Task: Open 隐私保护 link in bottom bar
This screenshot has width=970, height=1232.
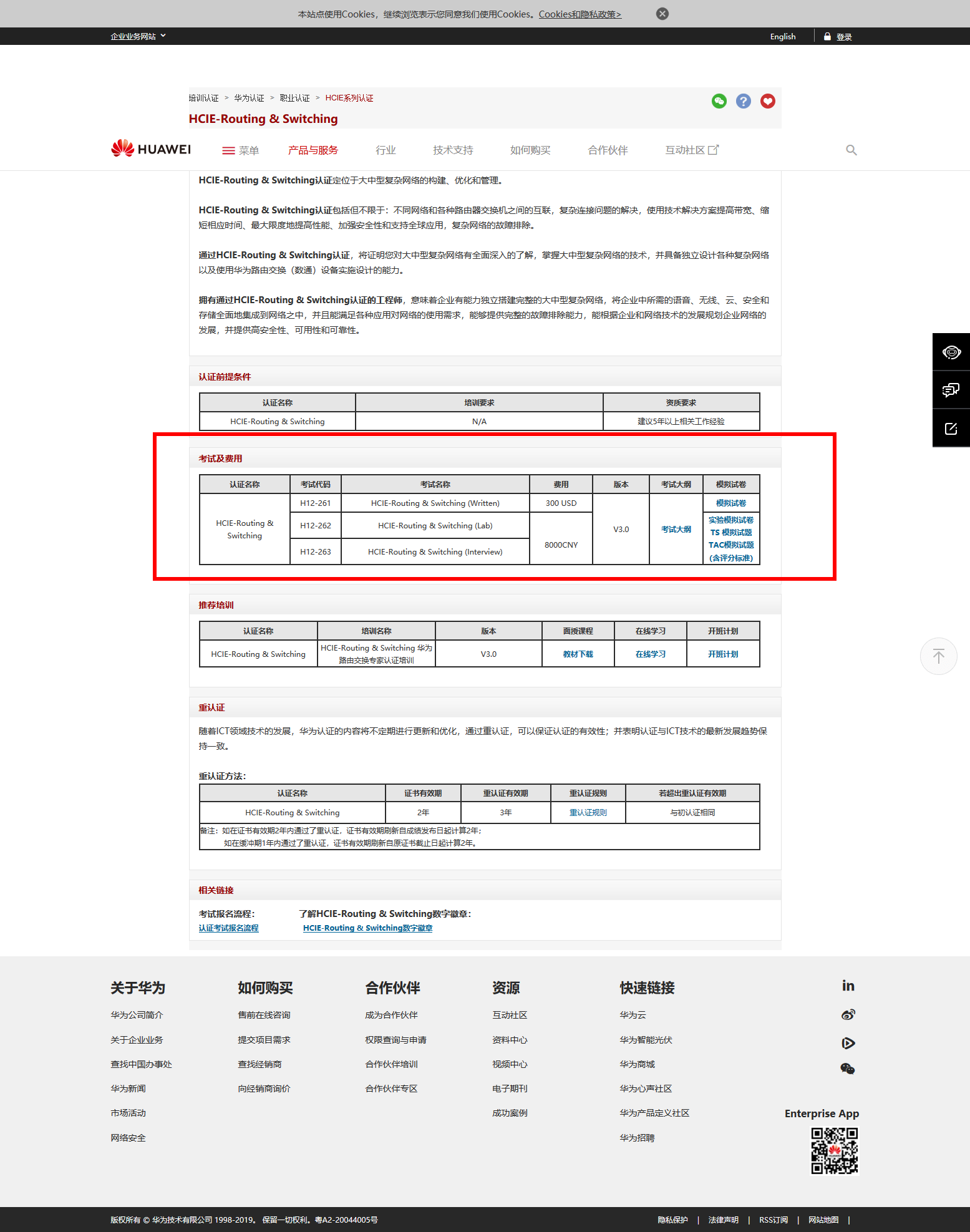Action: 673,1220
